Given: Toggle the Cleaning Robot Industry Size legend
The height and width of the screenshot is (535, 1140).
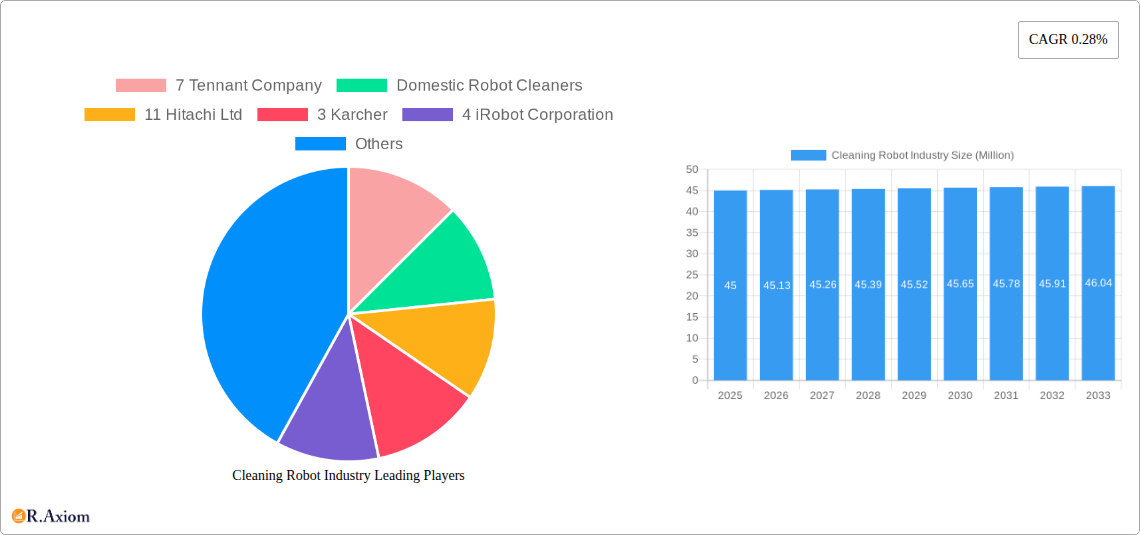Looking at the screenshot, I should 902,155.
